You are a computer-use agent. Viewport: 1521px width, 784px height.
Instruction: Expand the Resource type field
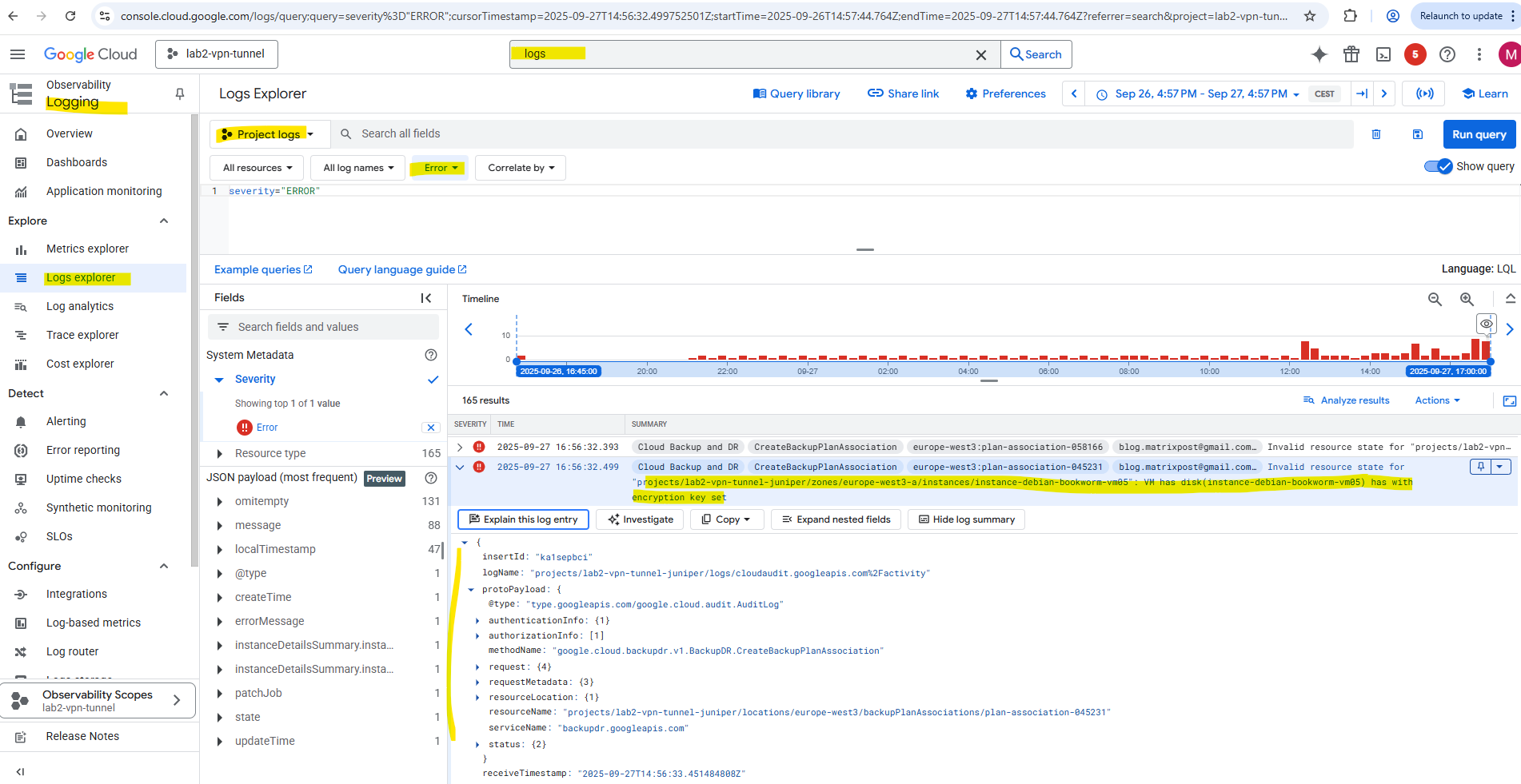[220, 454]
